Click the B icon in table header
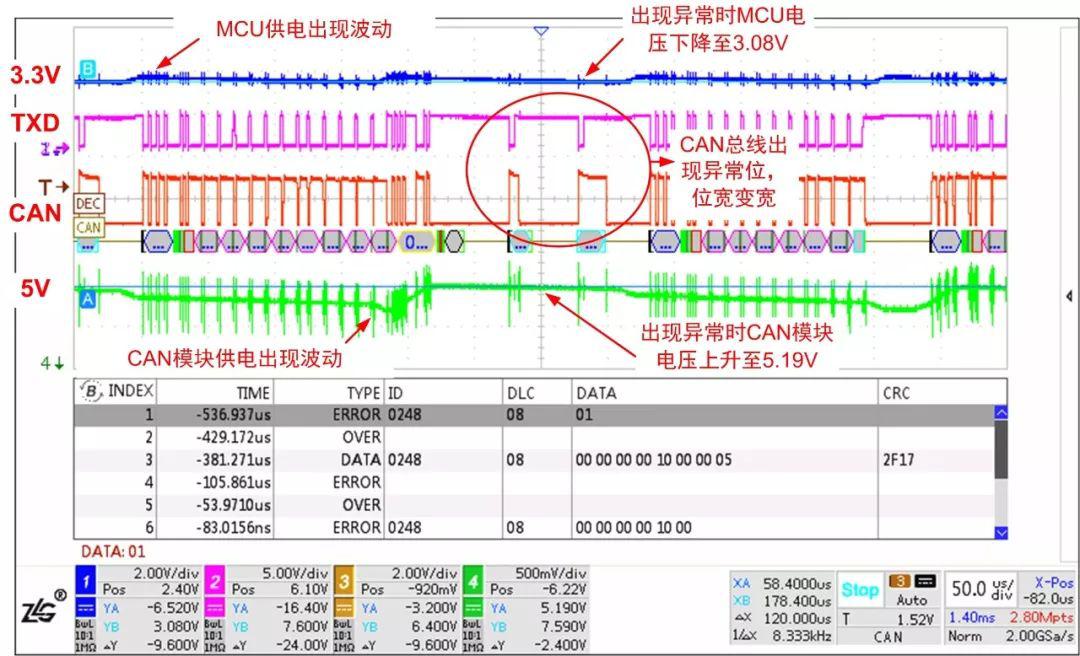1080x656 pixels. [x=91, y=391]
